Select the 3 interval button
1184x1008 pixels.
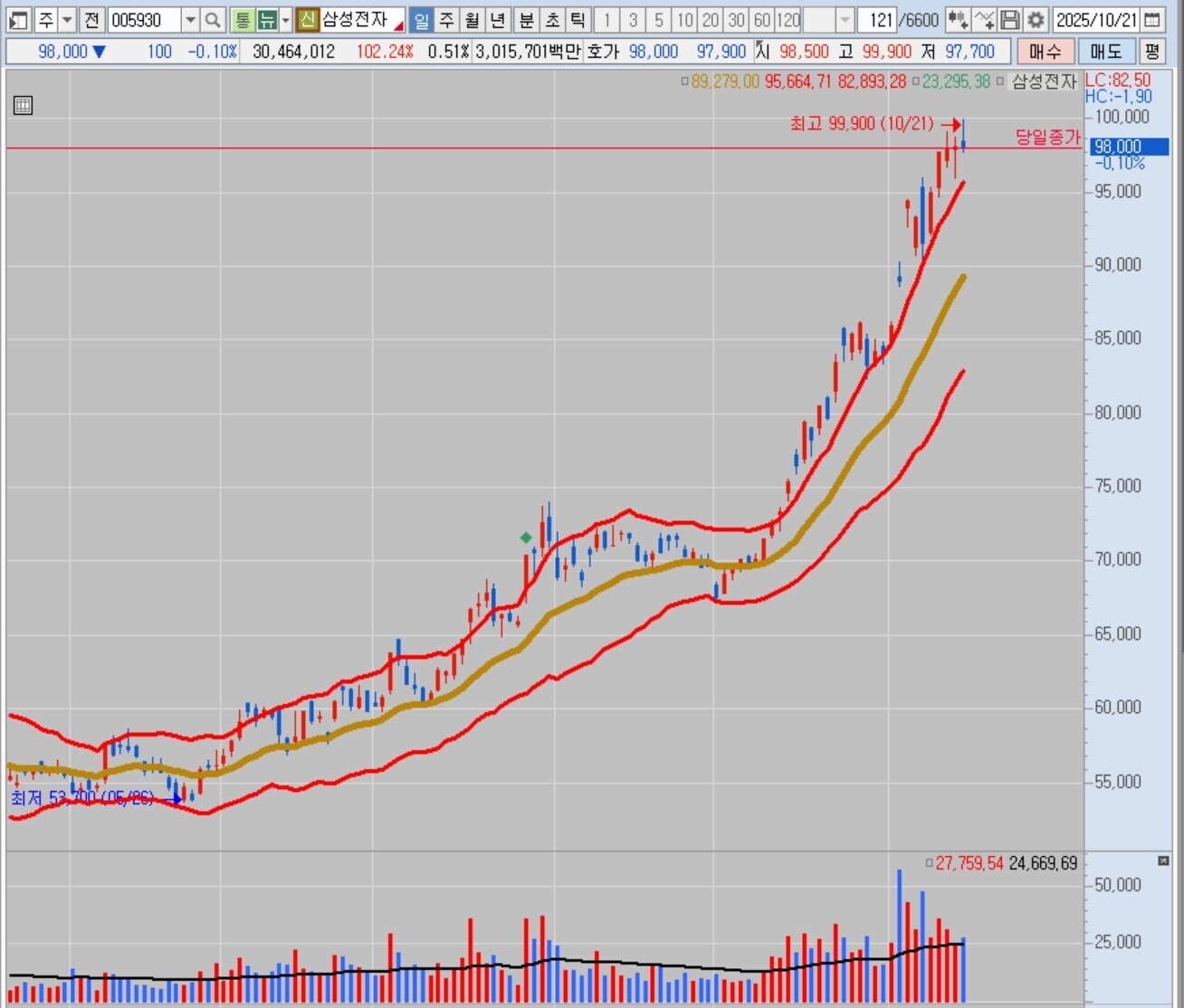tap(633, 20)
